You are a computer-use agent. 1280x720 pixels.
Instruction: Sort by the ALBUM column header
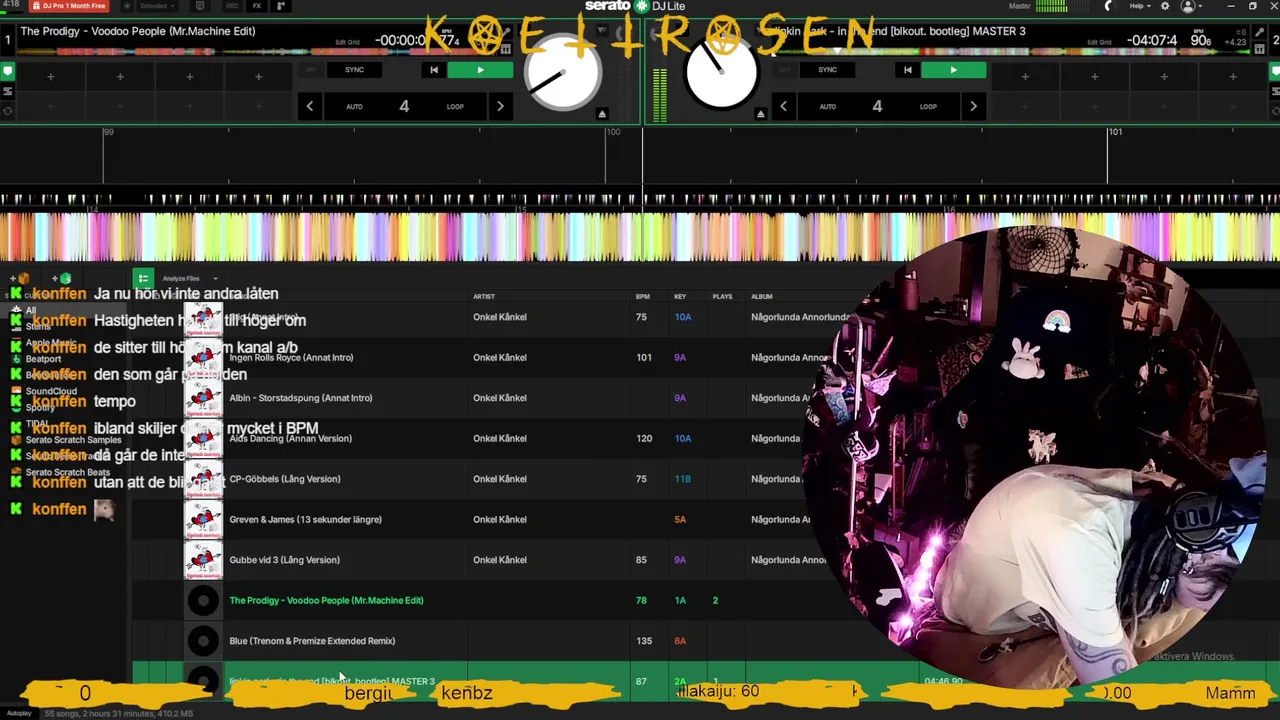(762, 296)
